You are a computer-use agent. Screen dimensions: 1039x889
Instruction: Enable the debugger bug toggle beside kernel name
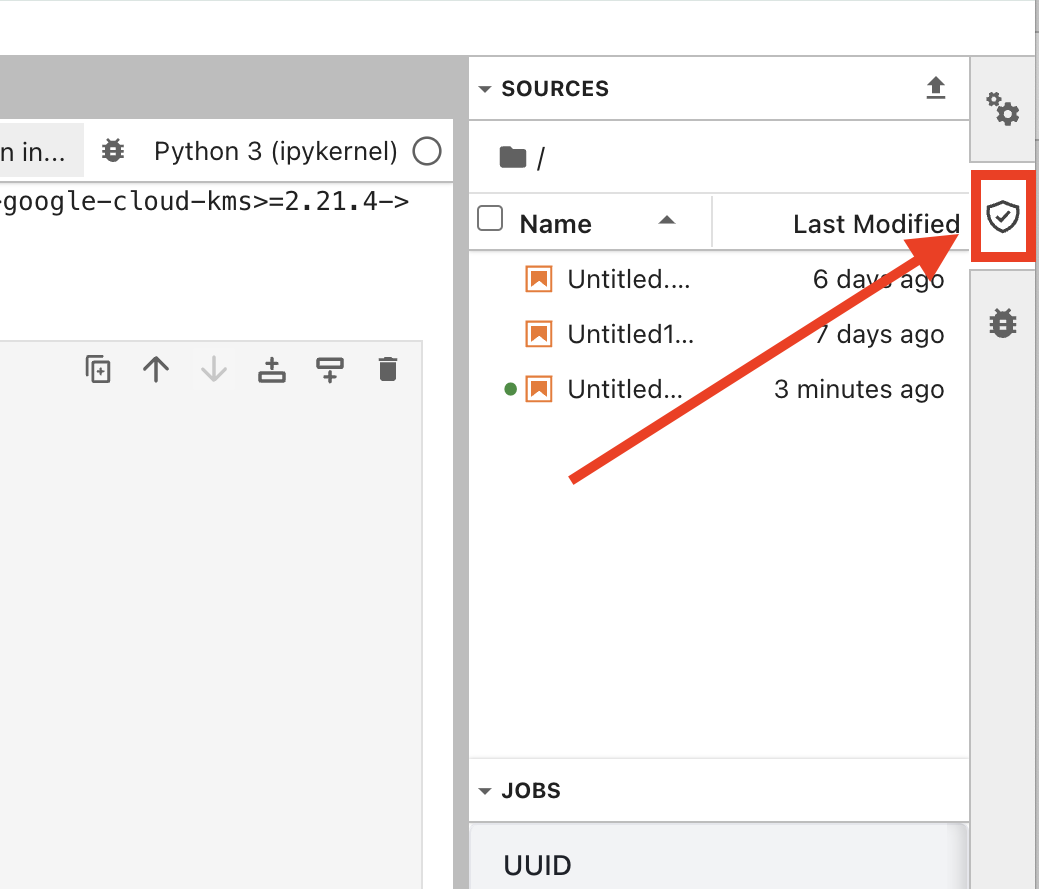[x=113, y=151]
